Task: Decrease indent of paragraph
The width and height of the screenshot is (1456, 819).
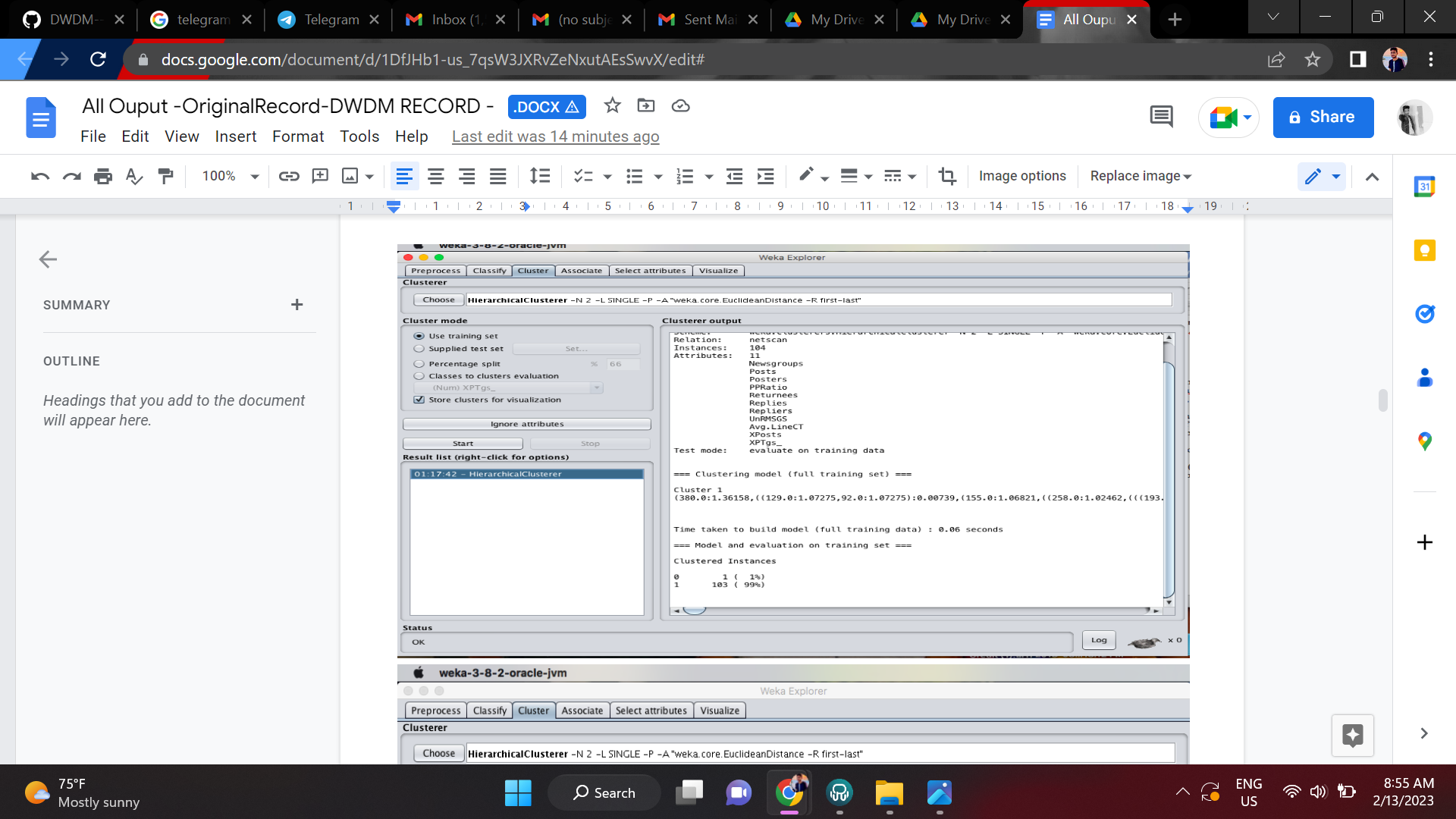Action: 734,177
